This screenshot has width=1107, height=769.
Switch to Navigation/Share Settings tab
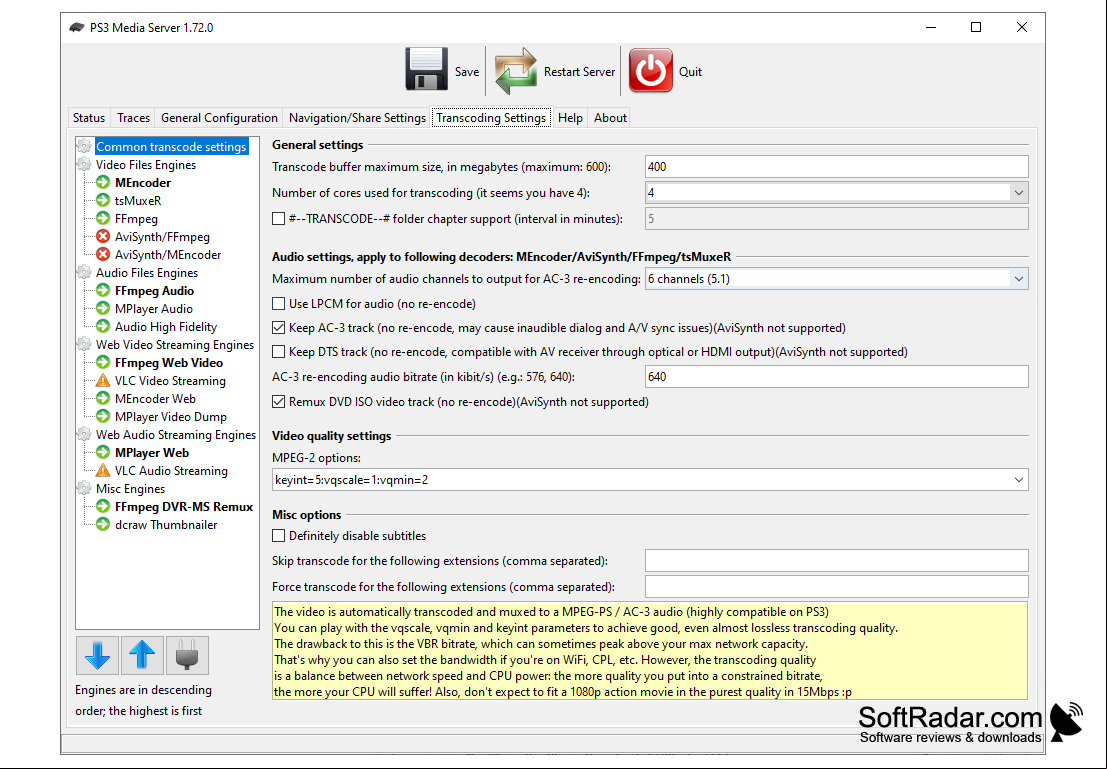point(357,118)
